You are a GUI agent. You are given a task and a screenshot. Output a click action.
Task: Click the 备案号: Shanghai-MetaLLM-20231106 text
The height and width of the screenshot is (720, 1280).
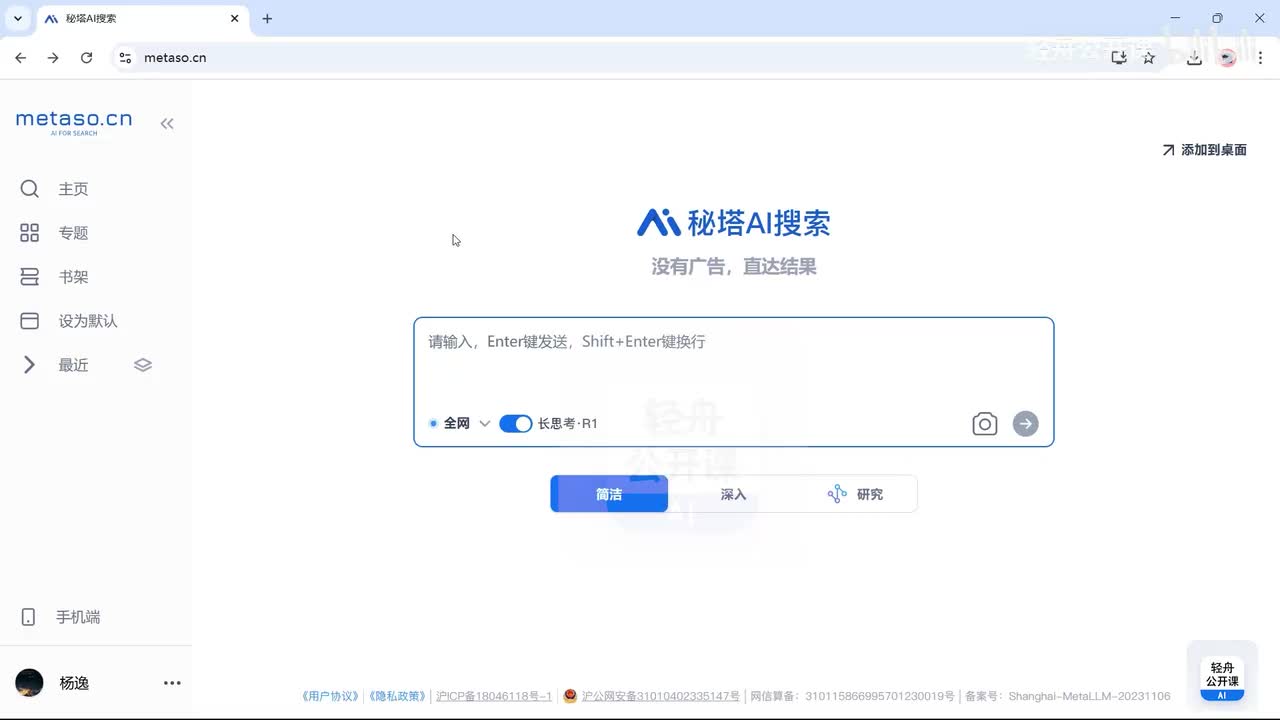pyautogui.click(x=1068, y=696)
